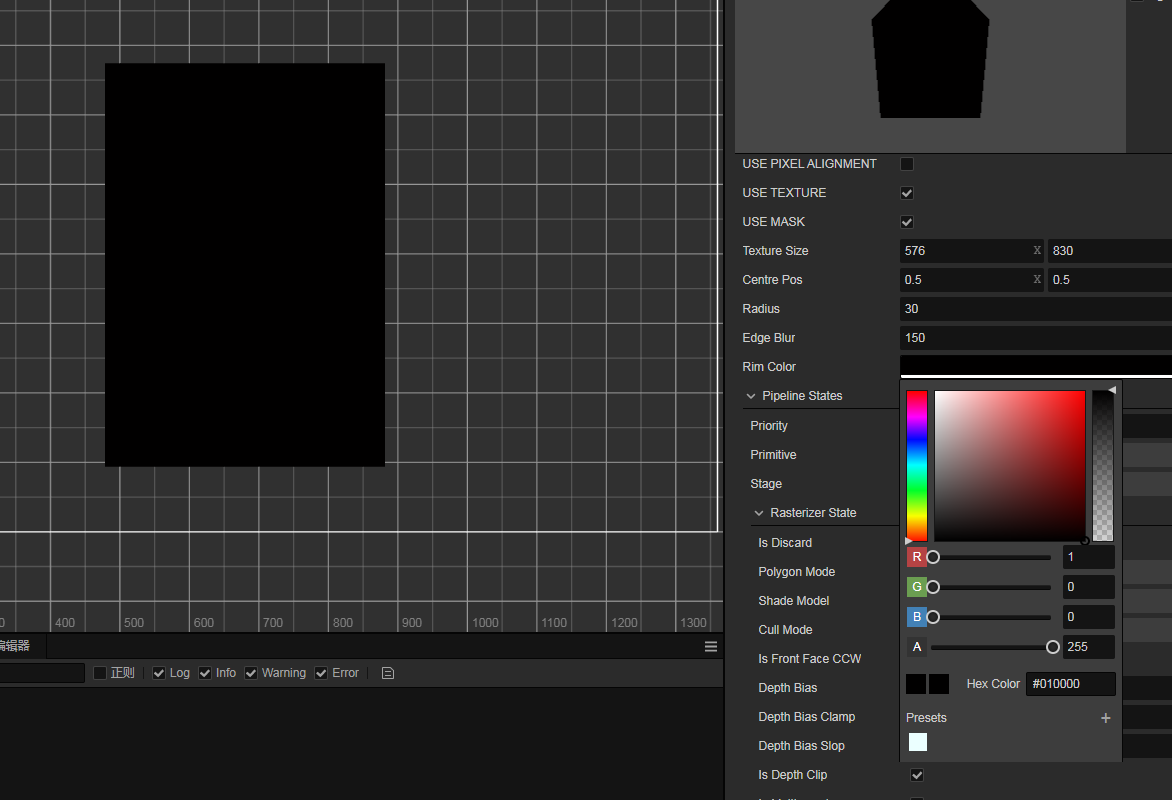This screenshot has width=1172, height=800.
Task: Open the log file icon in the console toolbar
Action: coord(387,673)
